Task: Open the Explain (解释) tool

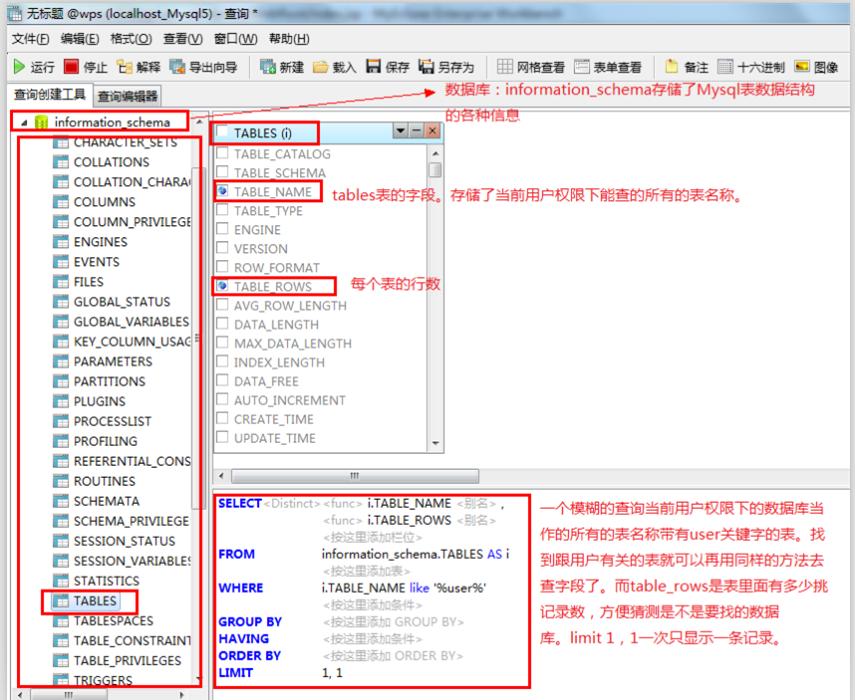Action: 124,67
